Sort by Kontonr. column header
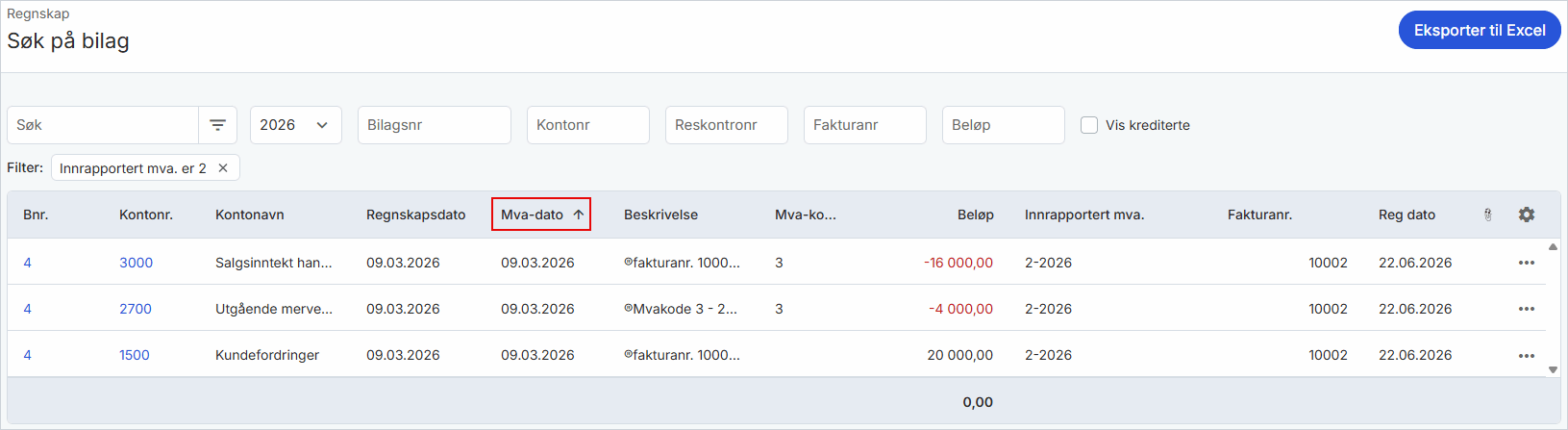This screenshot has width=1568, height=430. coord(146,215)
